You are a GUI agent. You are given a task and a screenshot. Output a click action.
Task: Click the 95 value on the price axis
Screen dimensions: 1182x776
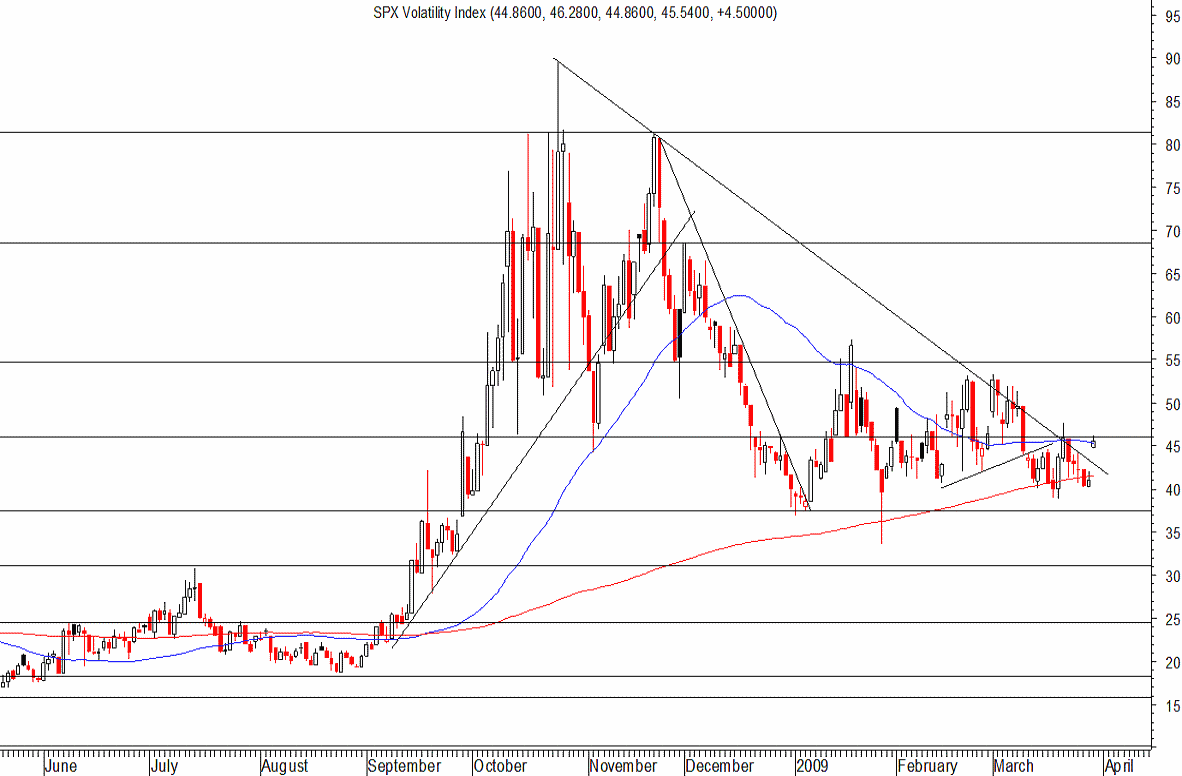1167,16
